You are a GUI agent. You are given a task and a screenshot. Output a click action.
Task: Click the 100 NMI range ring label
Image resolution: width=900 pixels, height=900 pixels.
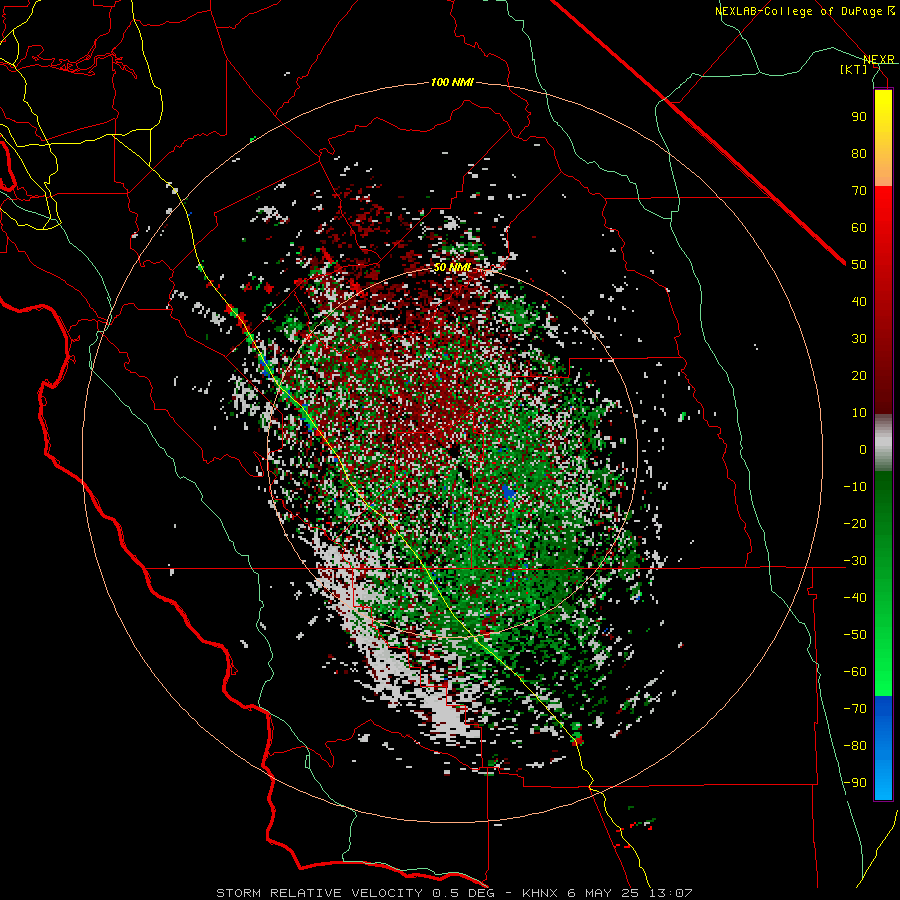pos(452,83)
